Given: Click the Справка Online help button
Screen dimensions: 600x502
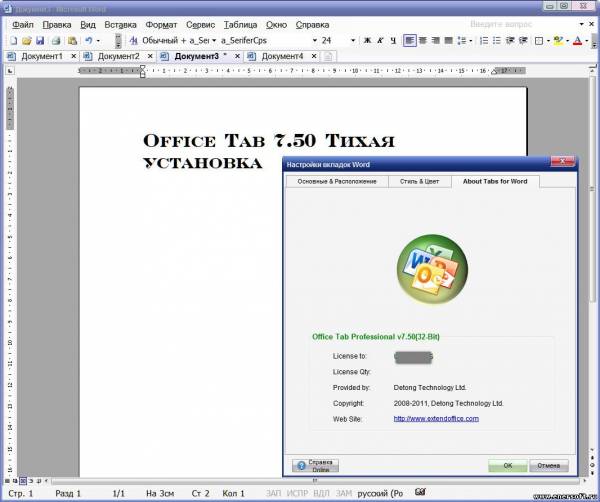Looking at the screenshot, I should pyautogui.click(x=315, y=466).
